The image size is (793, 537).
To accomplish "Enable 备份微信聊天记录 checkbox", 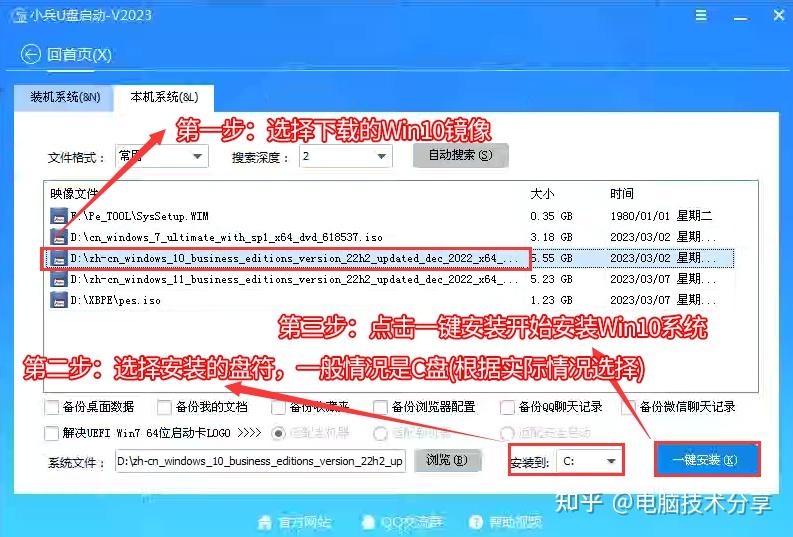I will pos(628,407).
